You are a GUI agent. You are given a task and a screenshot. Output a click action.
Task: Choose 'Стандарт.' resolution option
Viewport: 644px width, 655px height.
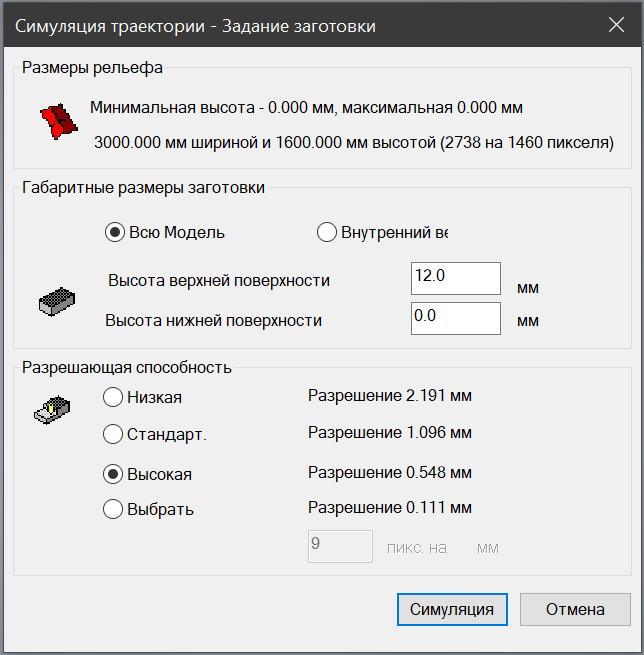114,434
